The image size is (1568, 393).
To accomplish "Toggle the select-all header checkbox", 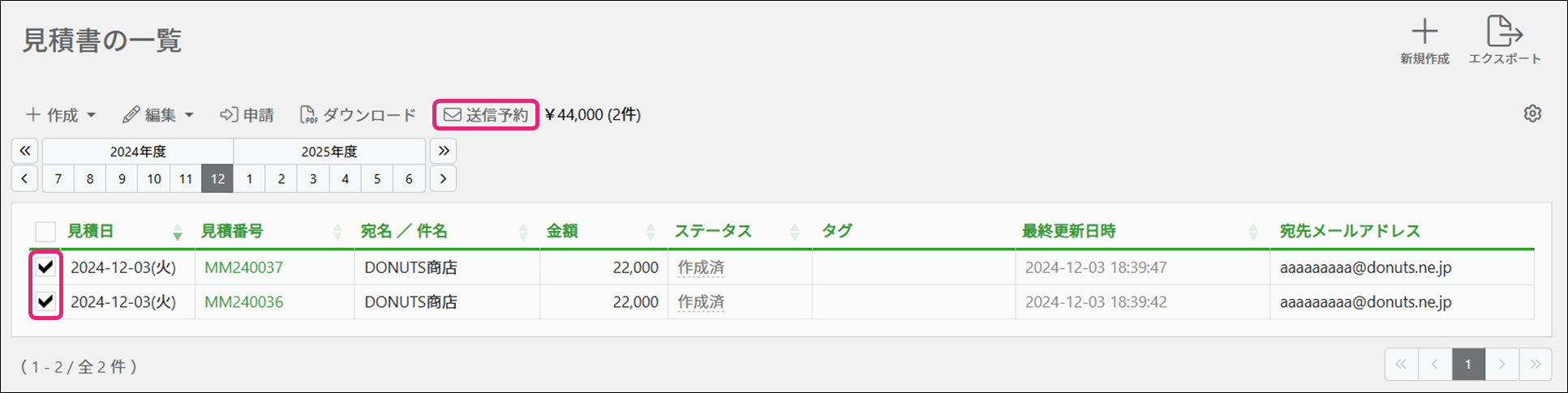I will pyautogui.click(x=45, y=232).
